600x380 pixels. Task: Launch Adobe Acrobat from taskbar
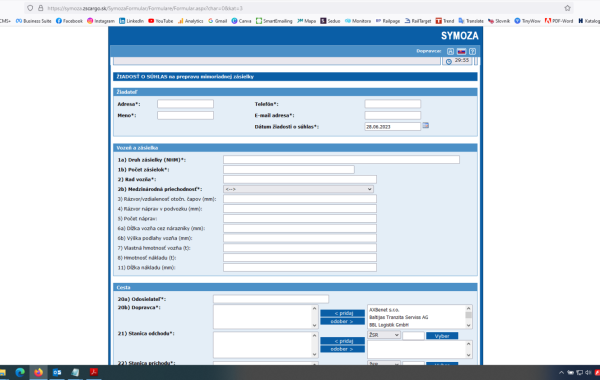94,372
